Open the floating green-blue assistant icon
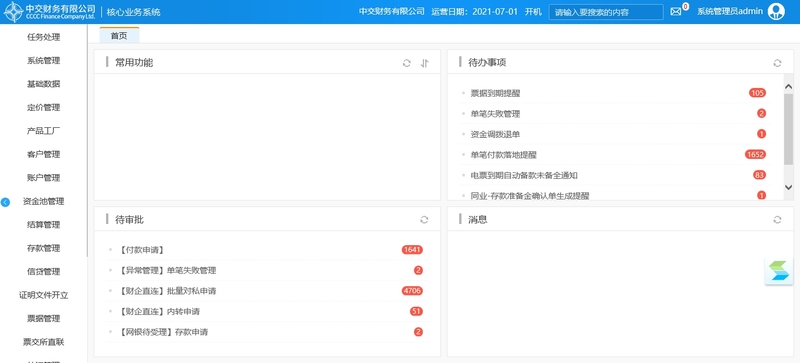The height and width of the screenshot is (363, 800). pos(779,271)
